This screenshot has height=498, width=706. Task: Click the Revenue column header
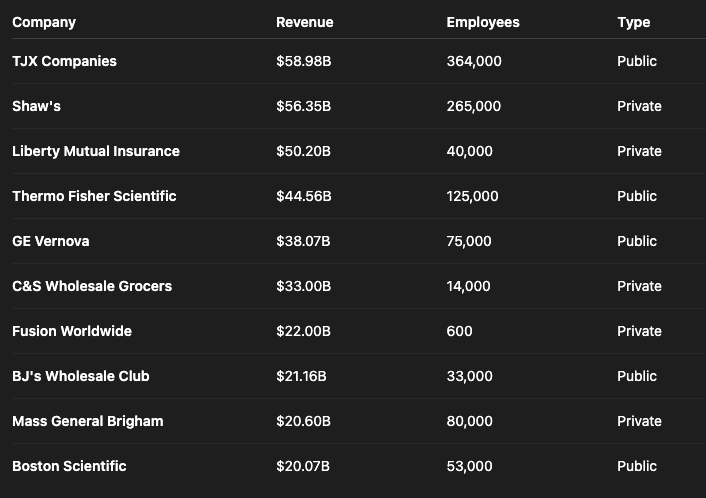coord(305,22)
